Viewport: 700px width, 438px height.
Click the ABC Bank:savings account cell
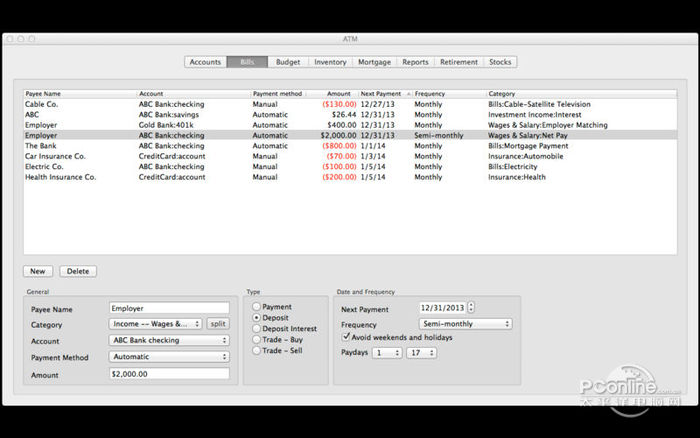(x=169, y=115)
